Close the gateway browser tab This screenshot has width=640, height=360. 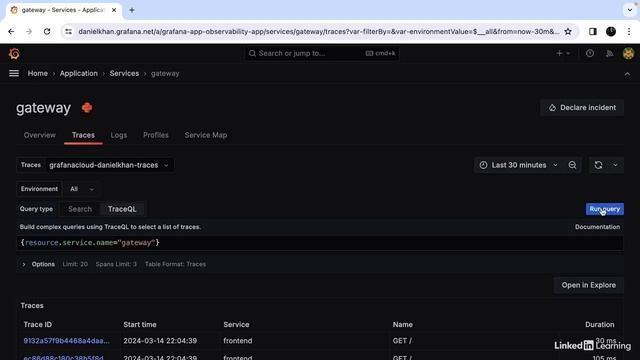coord(114,10)
